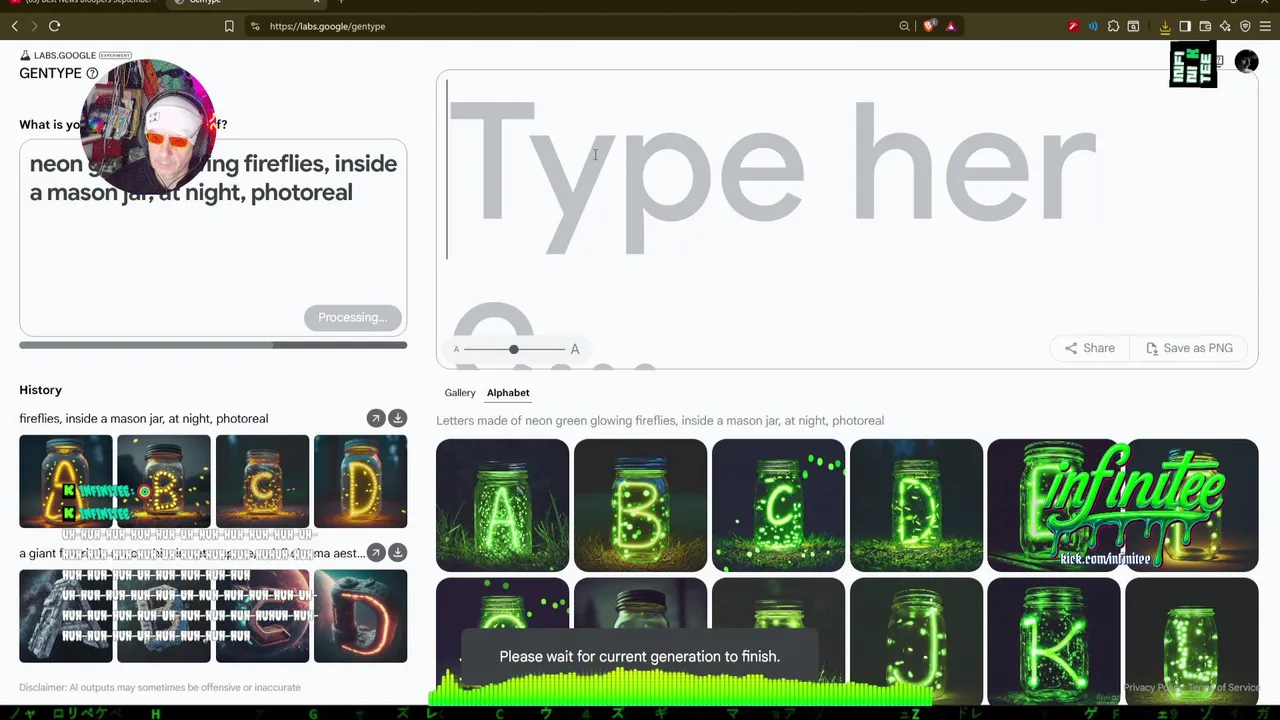The height and width of the screenshot is (720, 1280).
Task: Click the browser address bar URL
Action: [x=327, y=26]
